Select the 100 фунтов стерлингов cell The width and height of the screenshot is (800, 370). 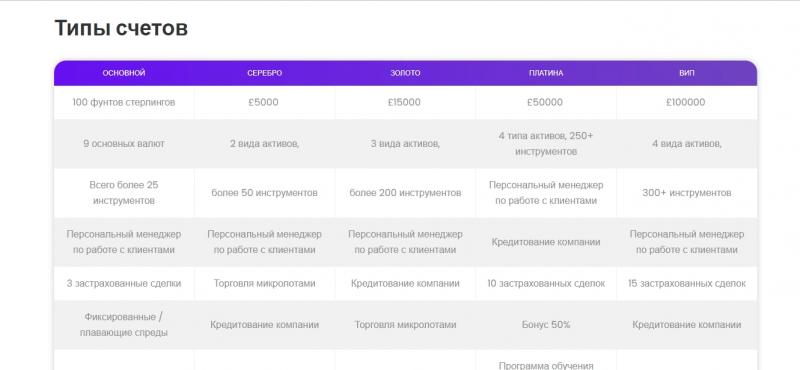(x=124, y=102)
